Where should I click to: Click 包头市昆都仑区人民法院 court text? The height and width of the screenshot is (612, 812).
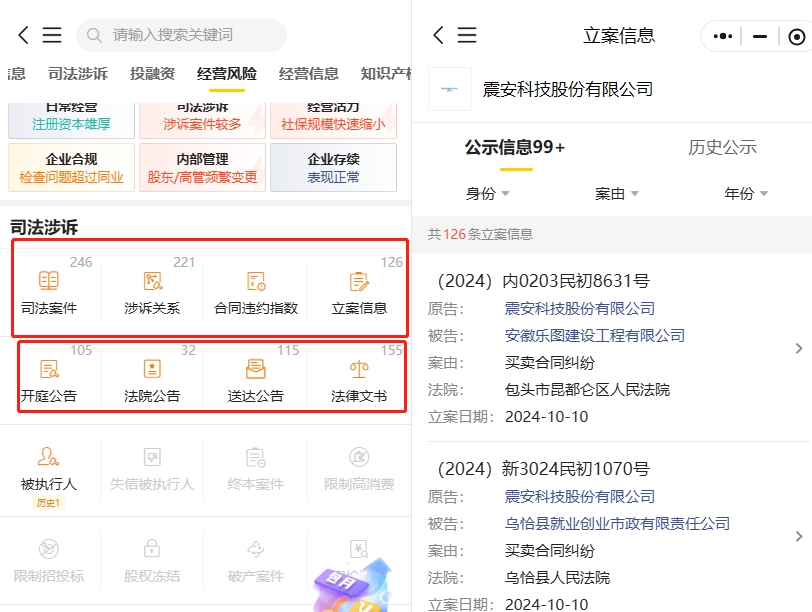(587, 389)
